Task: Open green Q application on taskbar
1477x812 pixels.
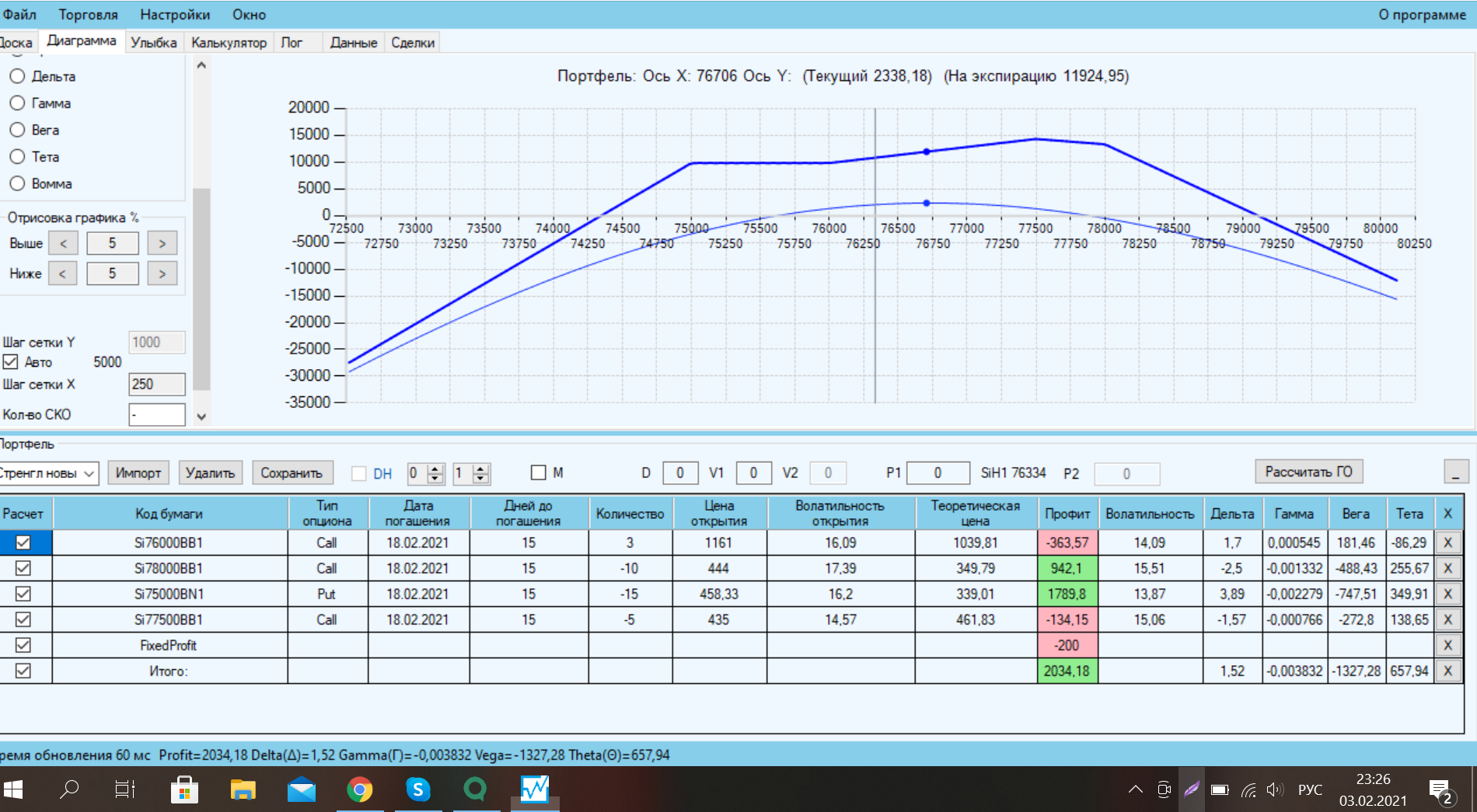Action: point(475,789)
